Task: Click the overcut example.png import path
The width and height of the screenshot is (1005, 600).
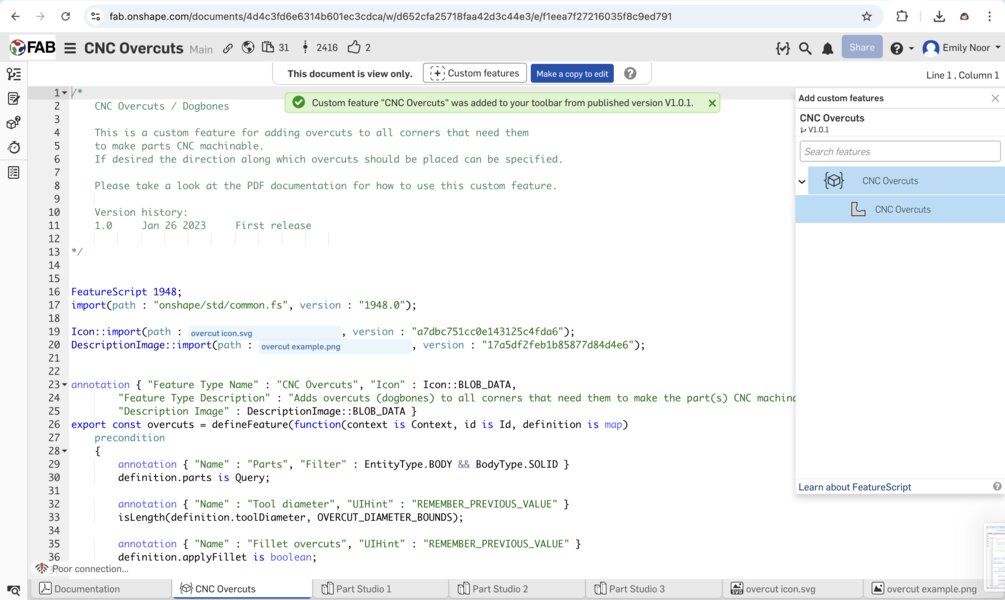Action: coord(335,346)
